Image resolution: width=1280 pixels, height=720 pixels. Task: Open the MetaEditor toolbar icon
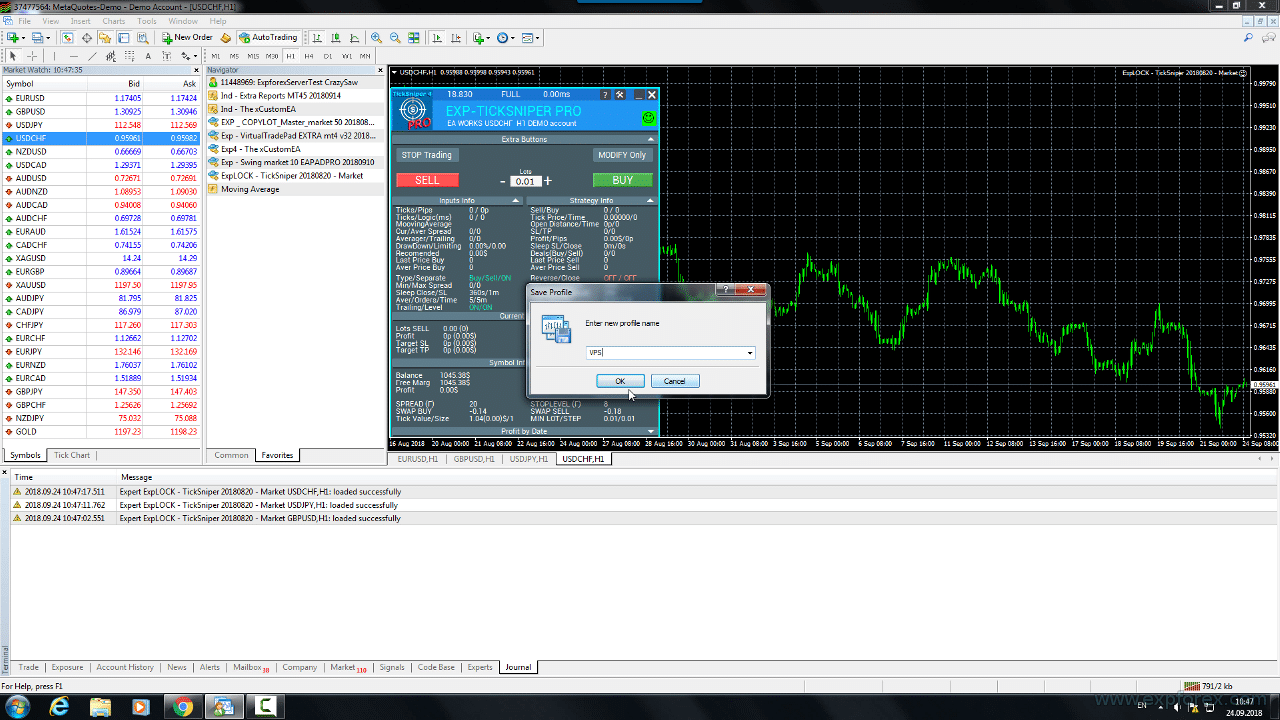click(x=225, y=38)
